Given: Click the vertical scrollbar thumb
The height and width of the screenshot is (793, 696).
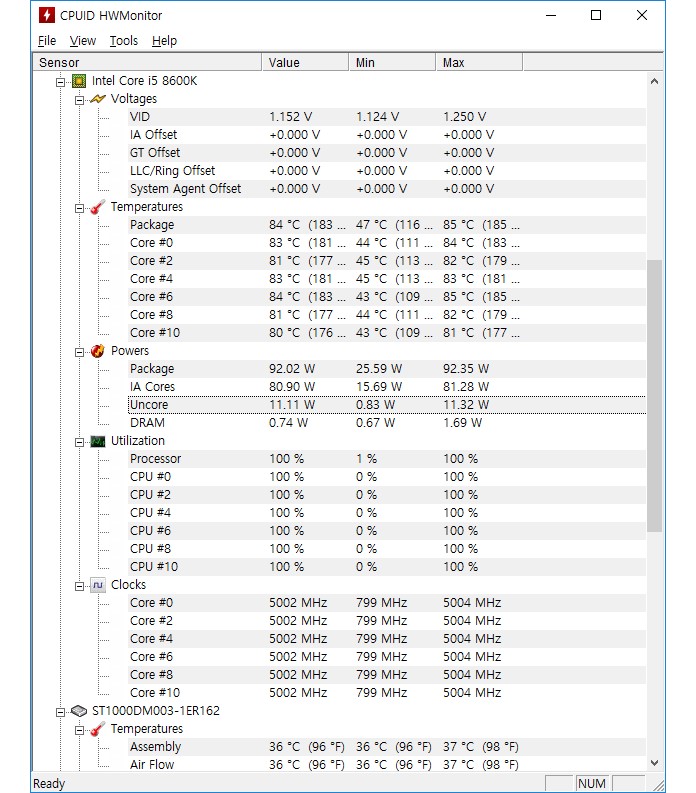Looking at the screenshot, I should (655, 395).
